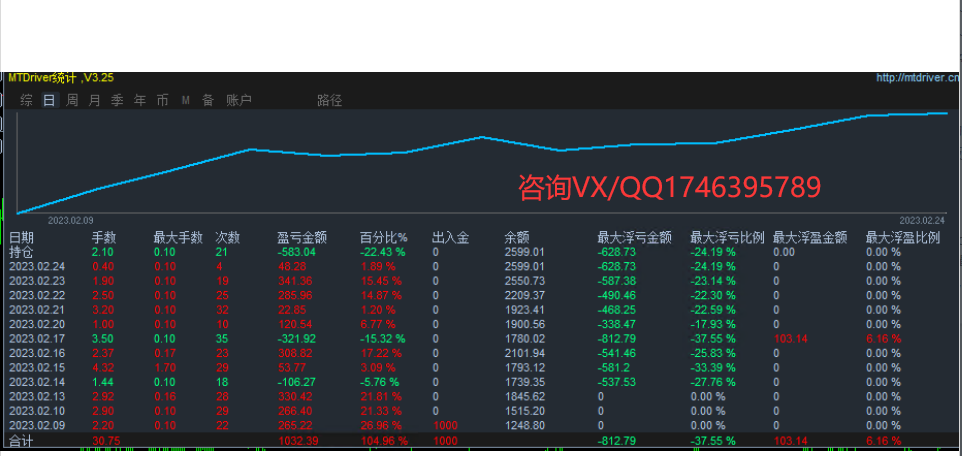
Task: Click the 48.28 profit cell
Action: pos(292,266)
